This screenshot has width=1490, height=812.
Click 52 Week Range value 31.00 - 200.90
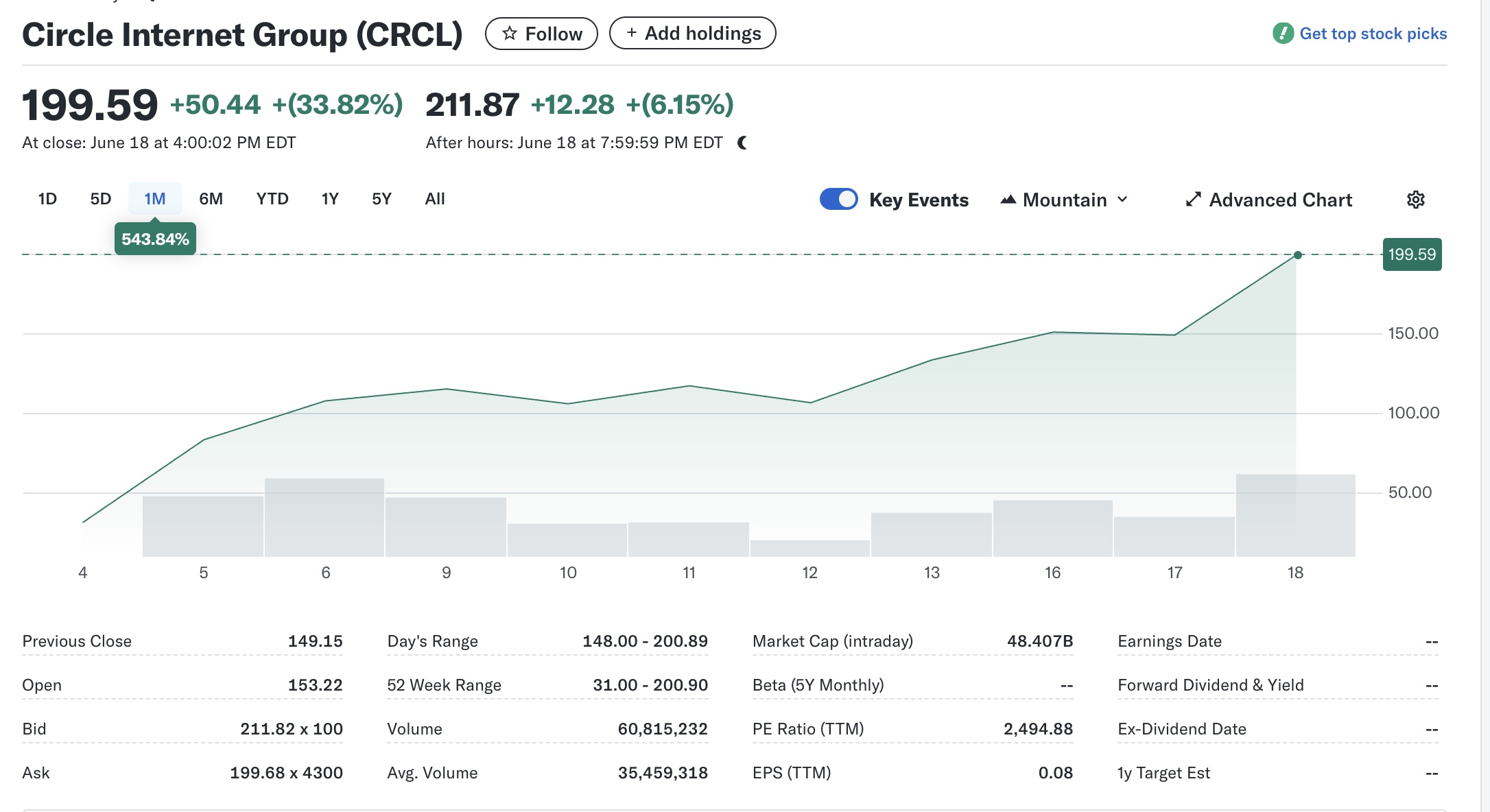(650, 685)
